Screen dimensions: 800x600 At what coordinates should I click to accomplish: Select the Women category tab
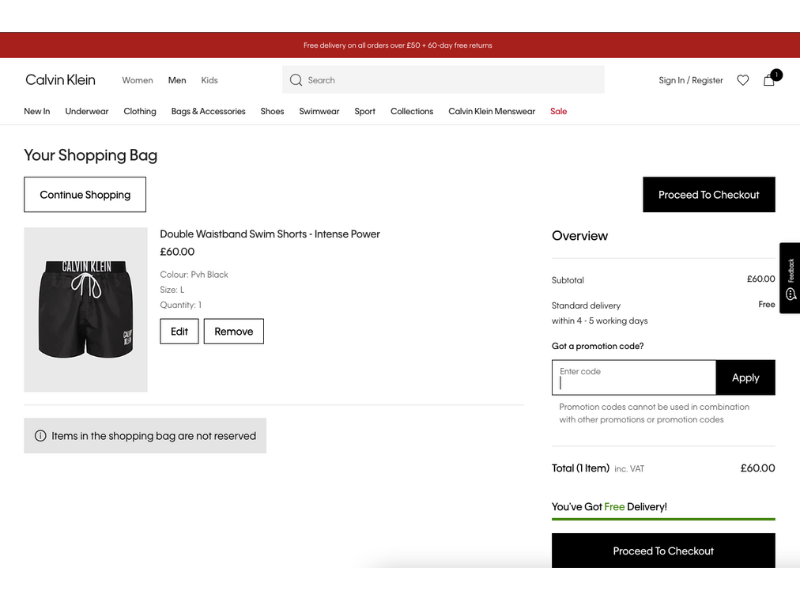(137, 80)
